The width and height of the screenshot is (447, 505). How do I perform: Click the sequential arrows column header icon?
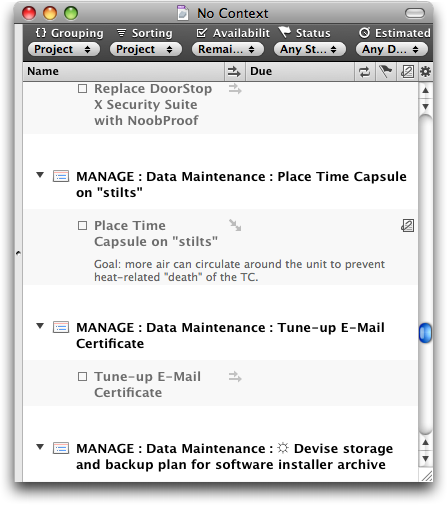(x=234, y=71)
